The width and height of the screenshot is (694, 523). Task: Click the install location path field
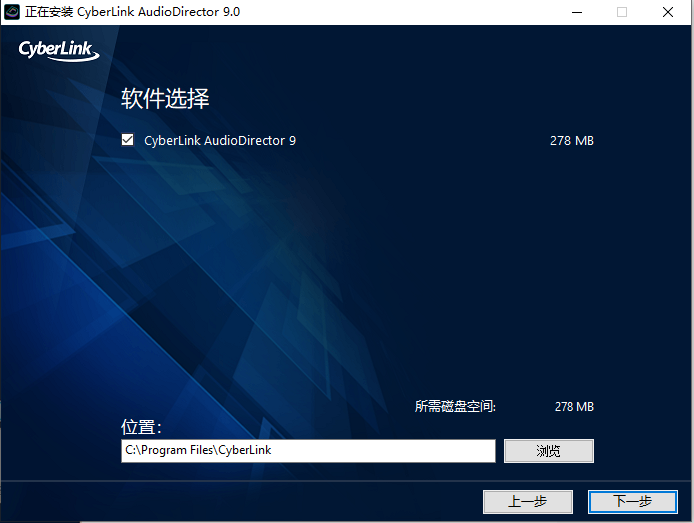pos(308,451)
